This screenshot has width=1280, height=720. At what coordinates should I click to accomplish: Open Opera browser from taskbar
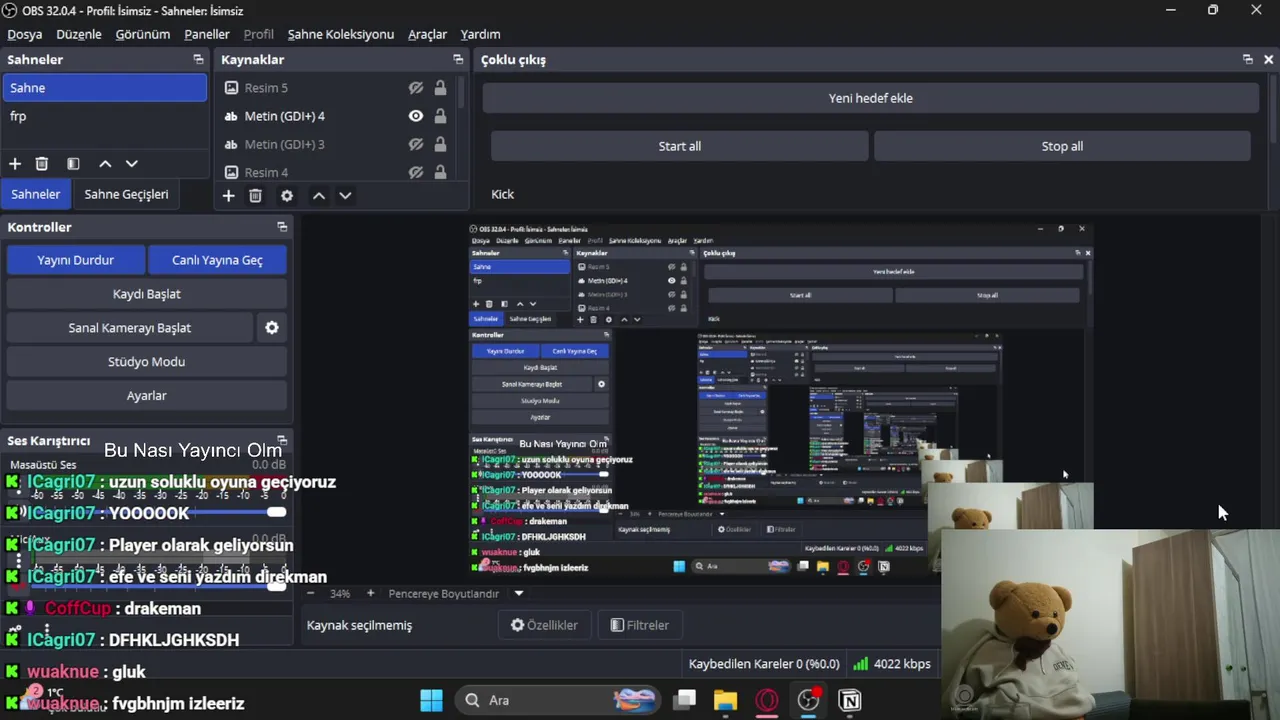[x=767, y=700]
